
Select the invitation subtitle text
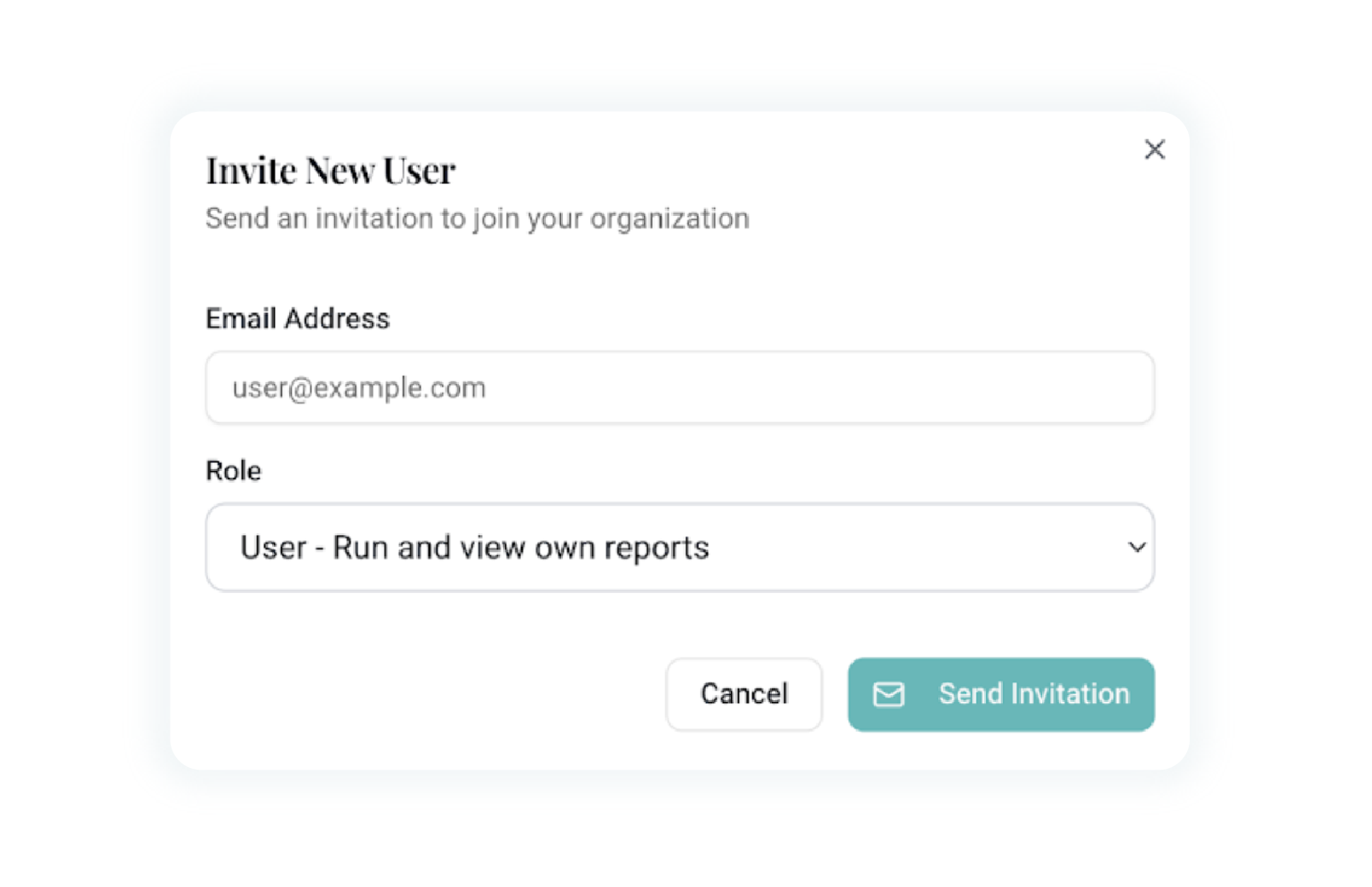coord(477,219)
